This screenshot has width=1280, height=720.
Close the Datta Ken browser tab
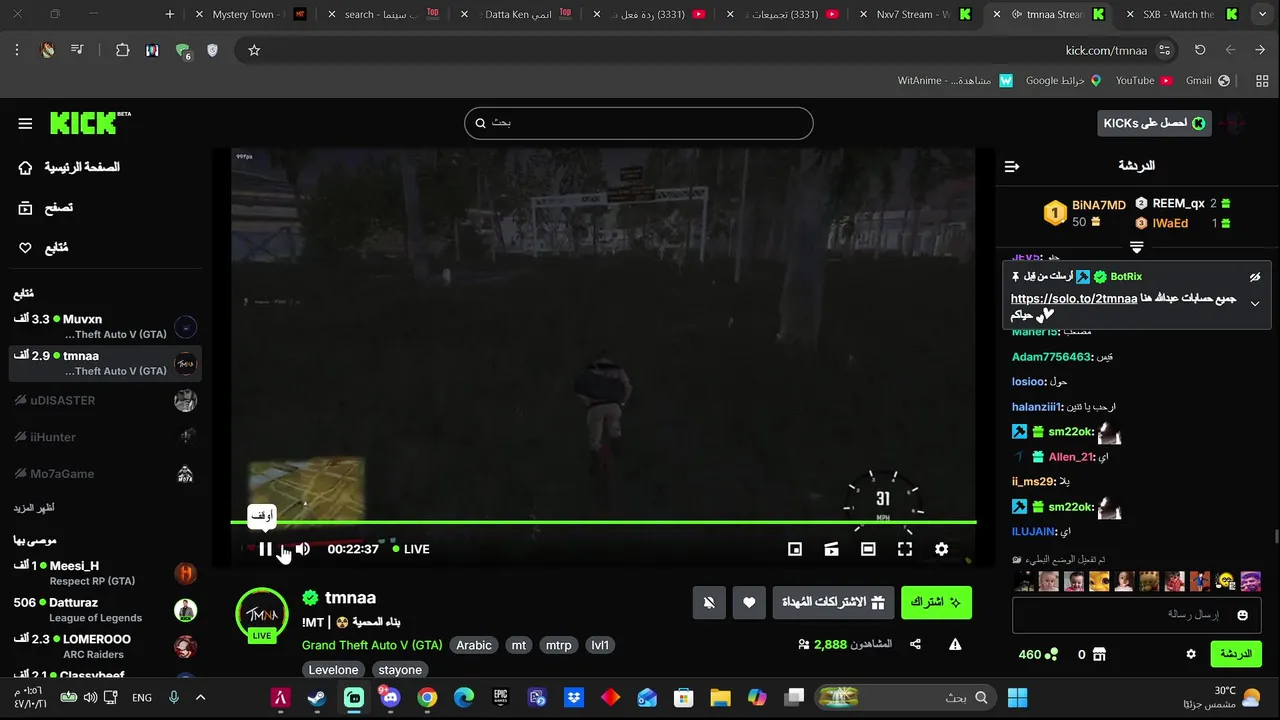(464, 14)
